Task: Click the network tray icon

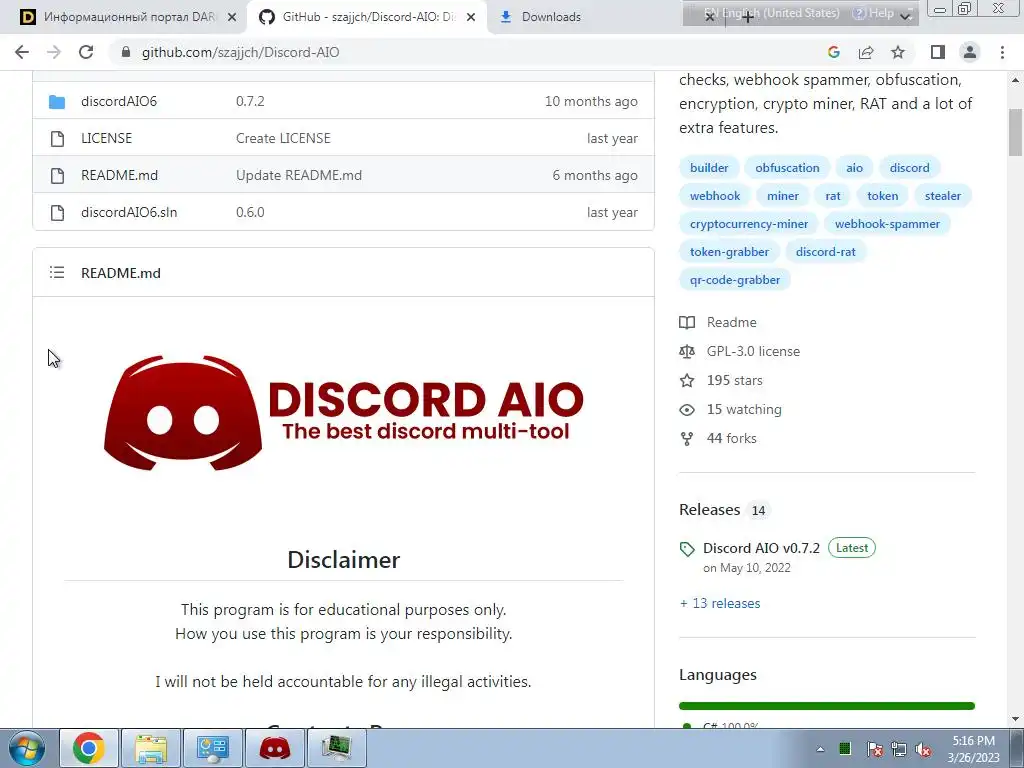Action: coord(899,749)
